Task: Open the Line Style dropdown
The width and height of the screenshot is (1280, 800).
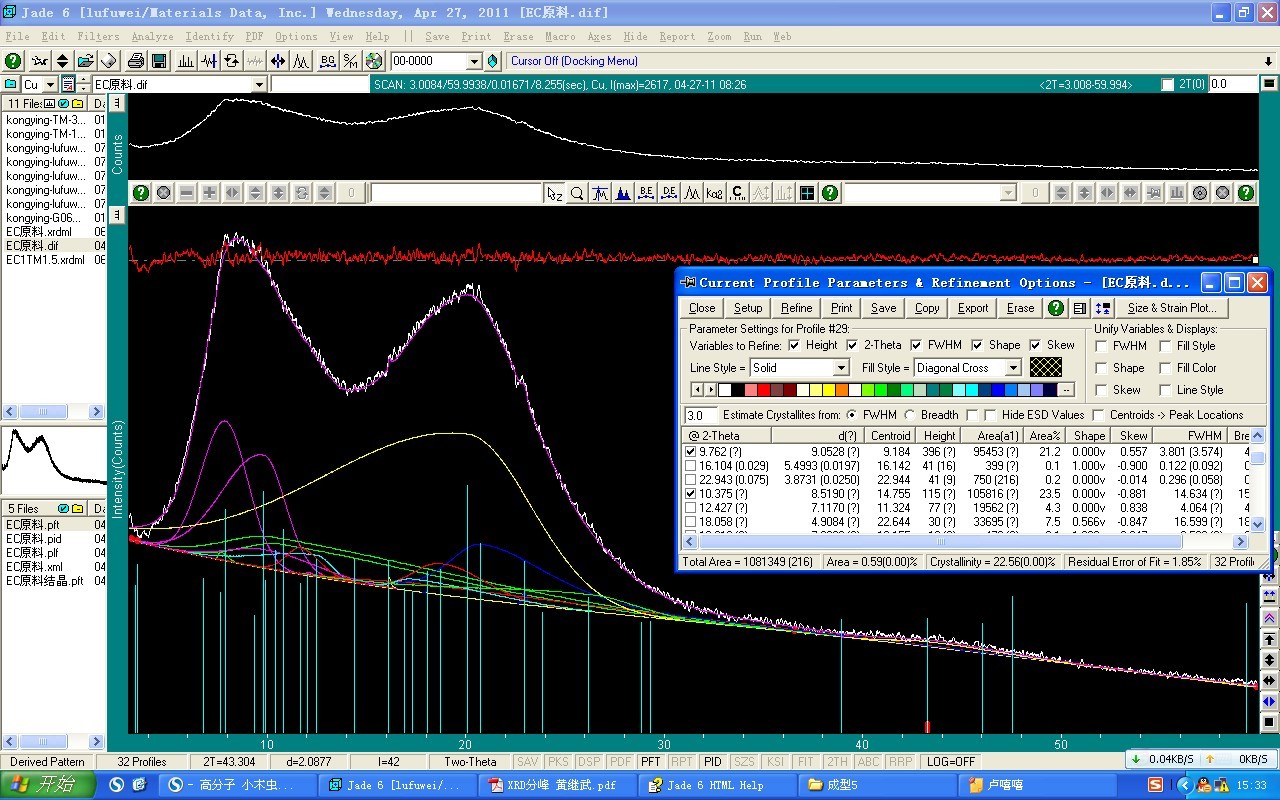Action: pyautogui.click(x=840, y=368)
